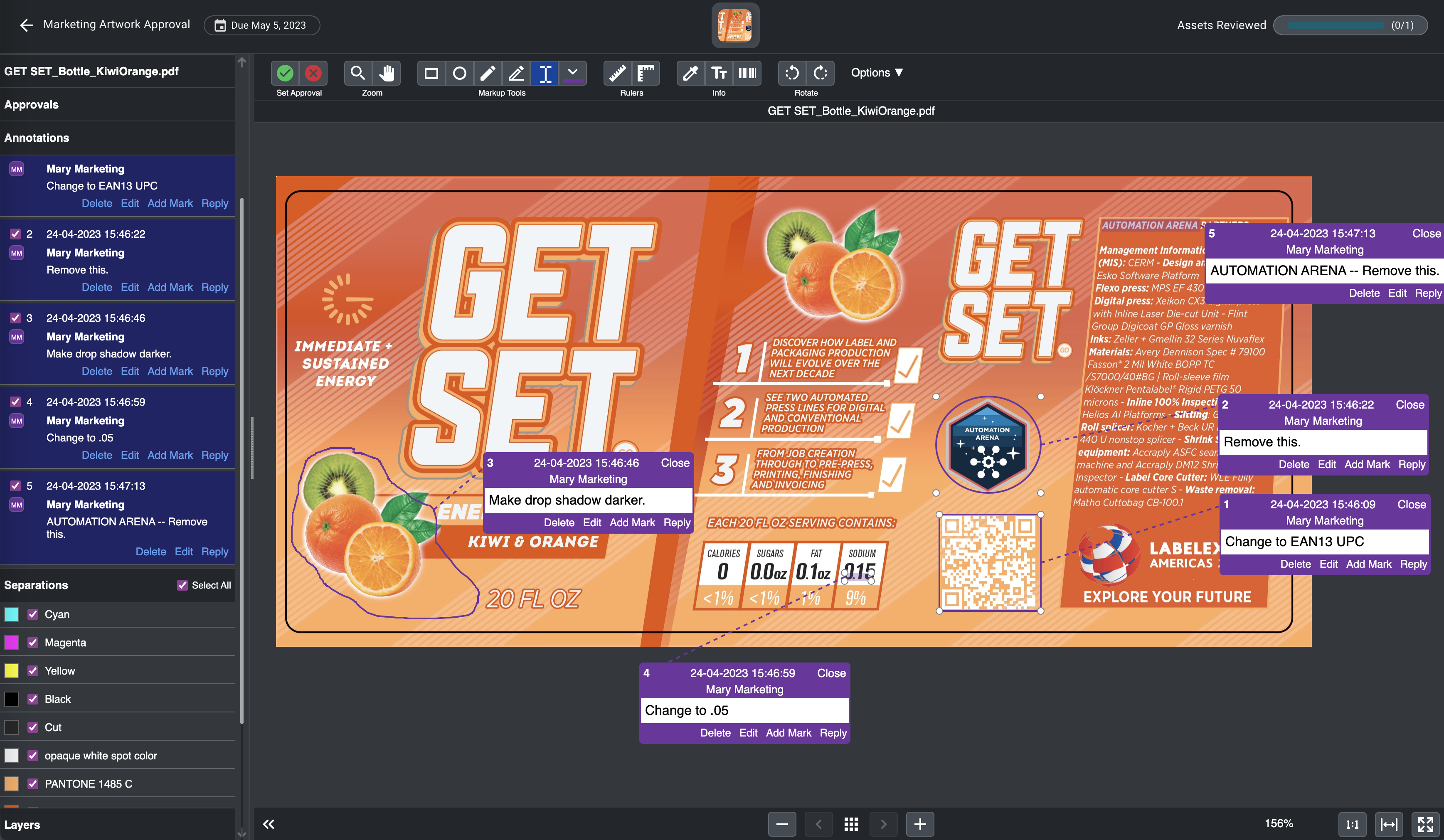Click Add Mark on annotation 2 popup
The image size is (1444, 840).
pos(1367,464)
